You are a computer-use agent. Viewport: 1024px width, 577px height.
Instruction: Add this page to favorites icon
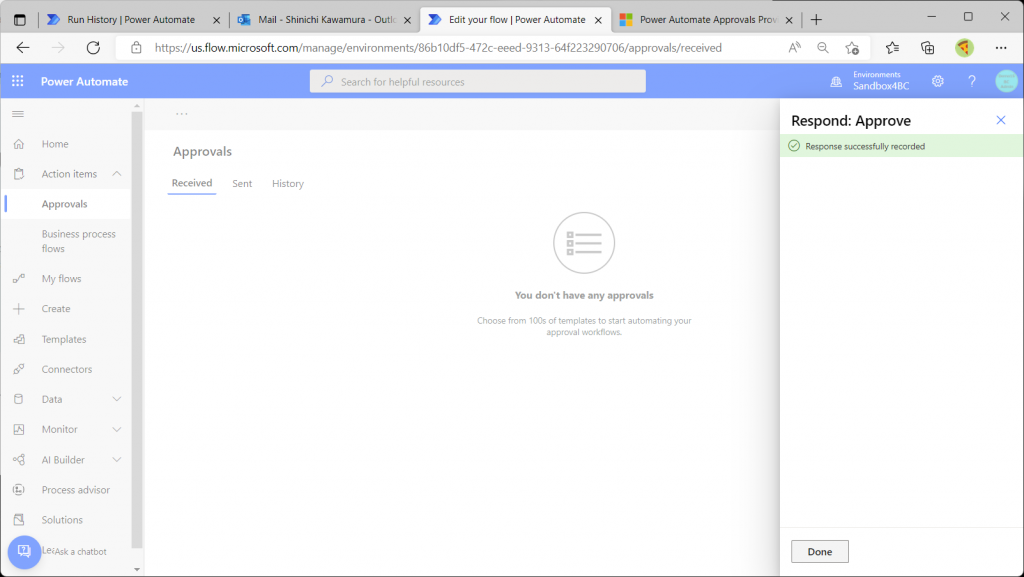tap(852, 48)
